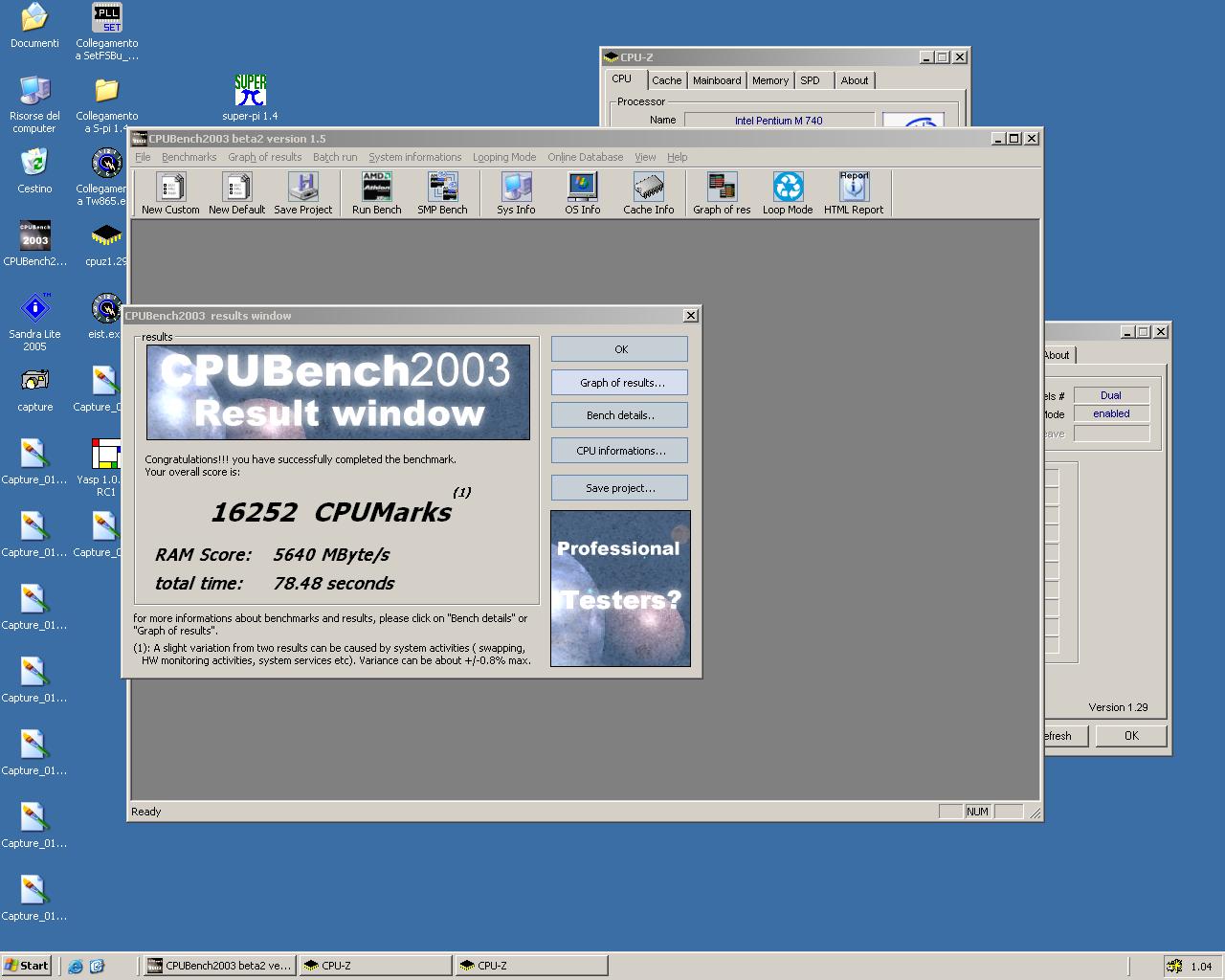Close the CPUBench2003 results window

[691, 316]
